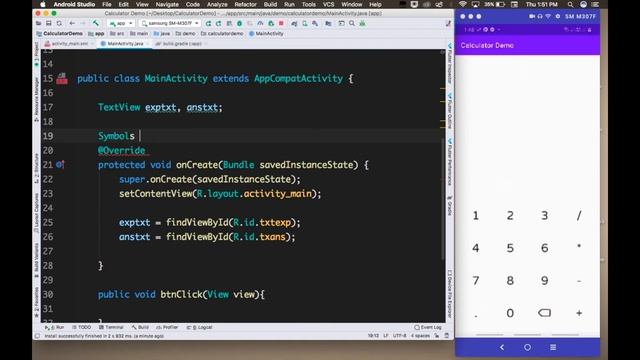The width and height of the screenshot is (640, 360).
Task: Tap Android recents navigation button
Action: pos(553,347)
